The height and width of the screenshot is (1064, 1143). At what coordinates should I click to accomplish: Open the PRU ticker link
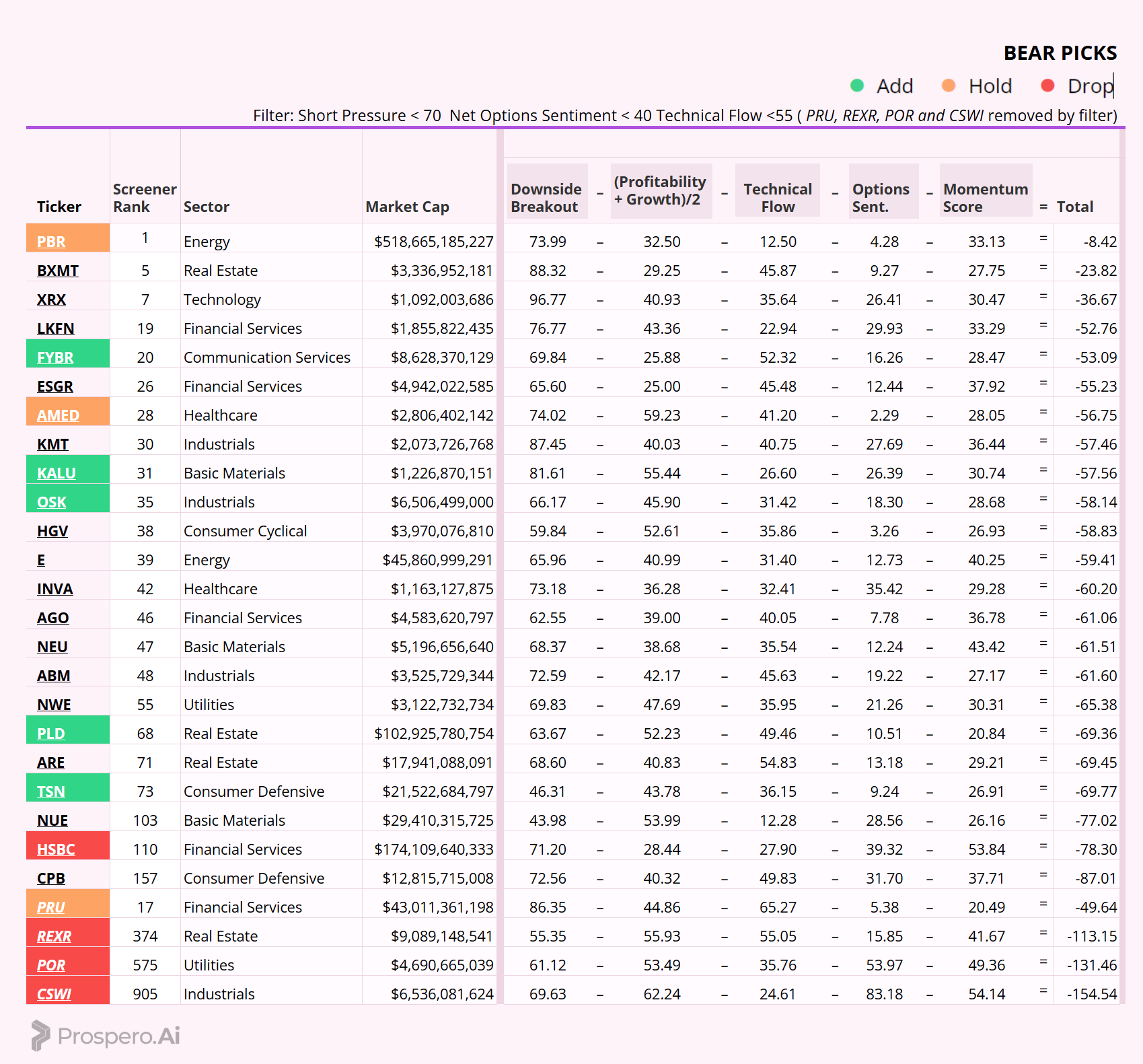tap(51, 907)
